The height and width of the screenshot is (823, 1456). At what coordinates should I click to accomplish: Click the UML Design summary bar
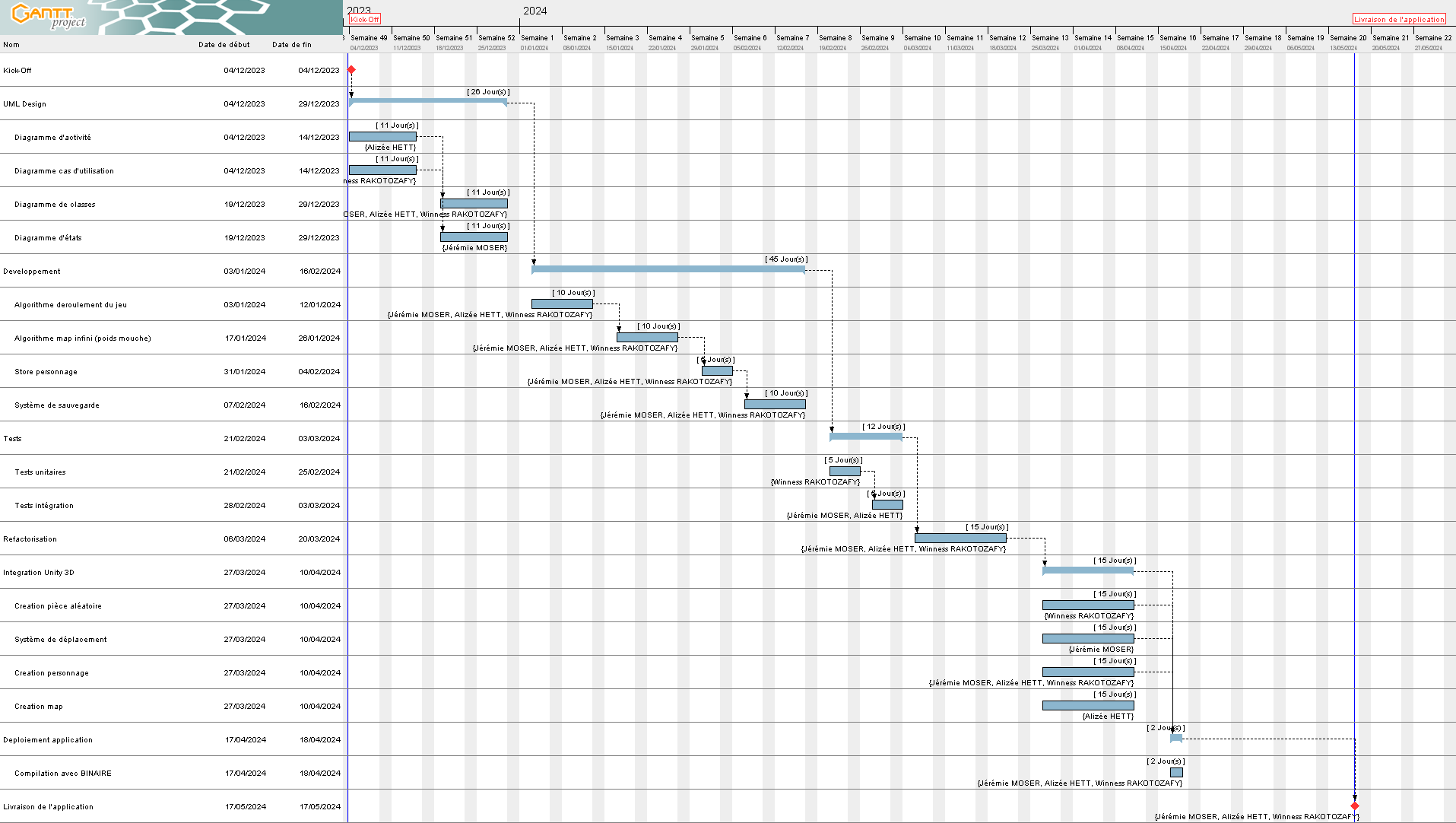pyautogui.click(x=428, y=101)
